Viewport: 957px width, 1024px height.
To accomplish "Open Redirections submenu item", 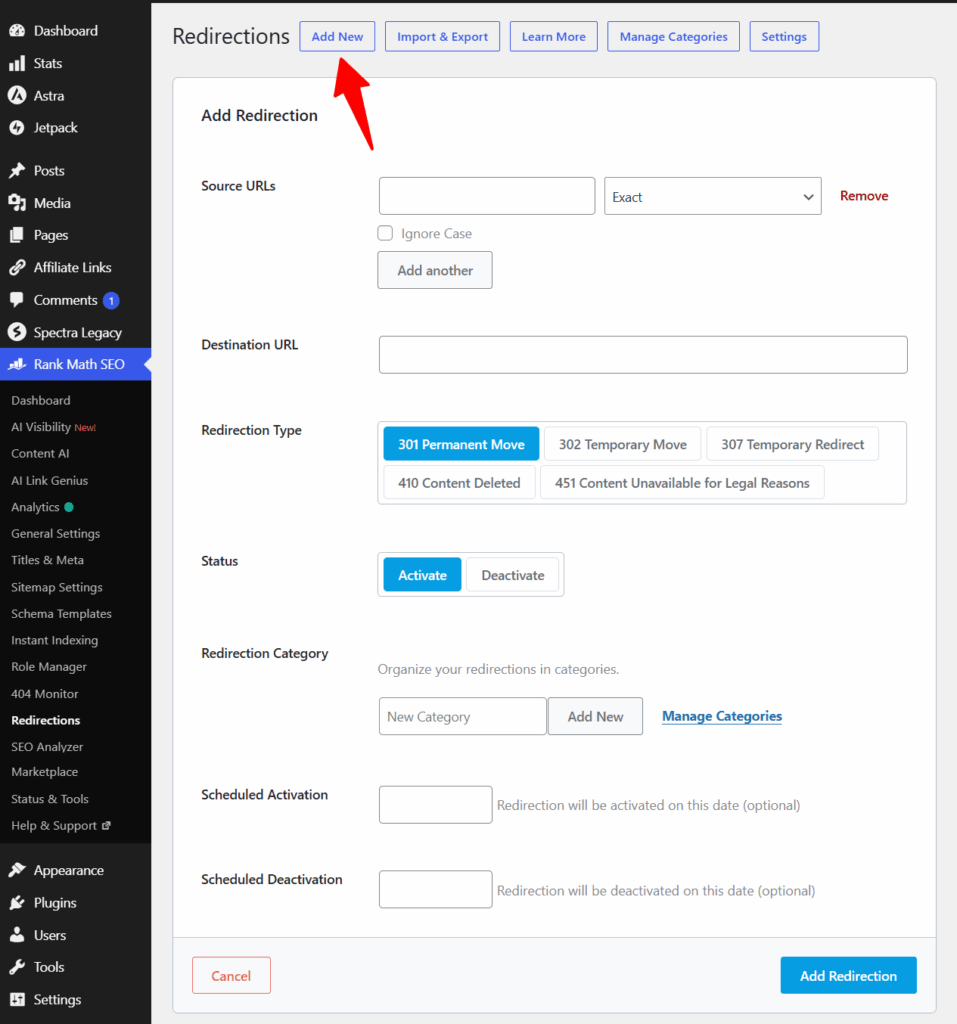I will pyautogui.click(x=46, y=720).
